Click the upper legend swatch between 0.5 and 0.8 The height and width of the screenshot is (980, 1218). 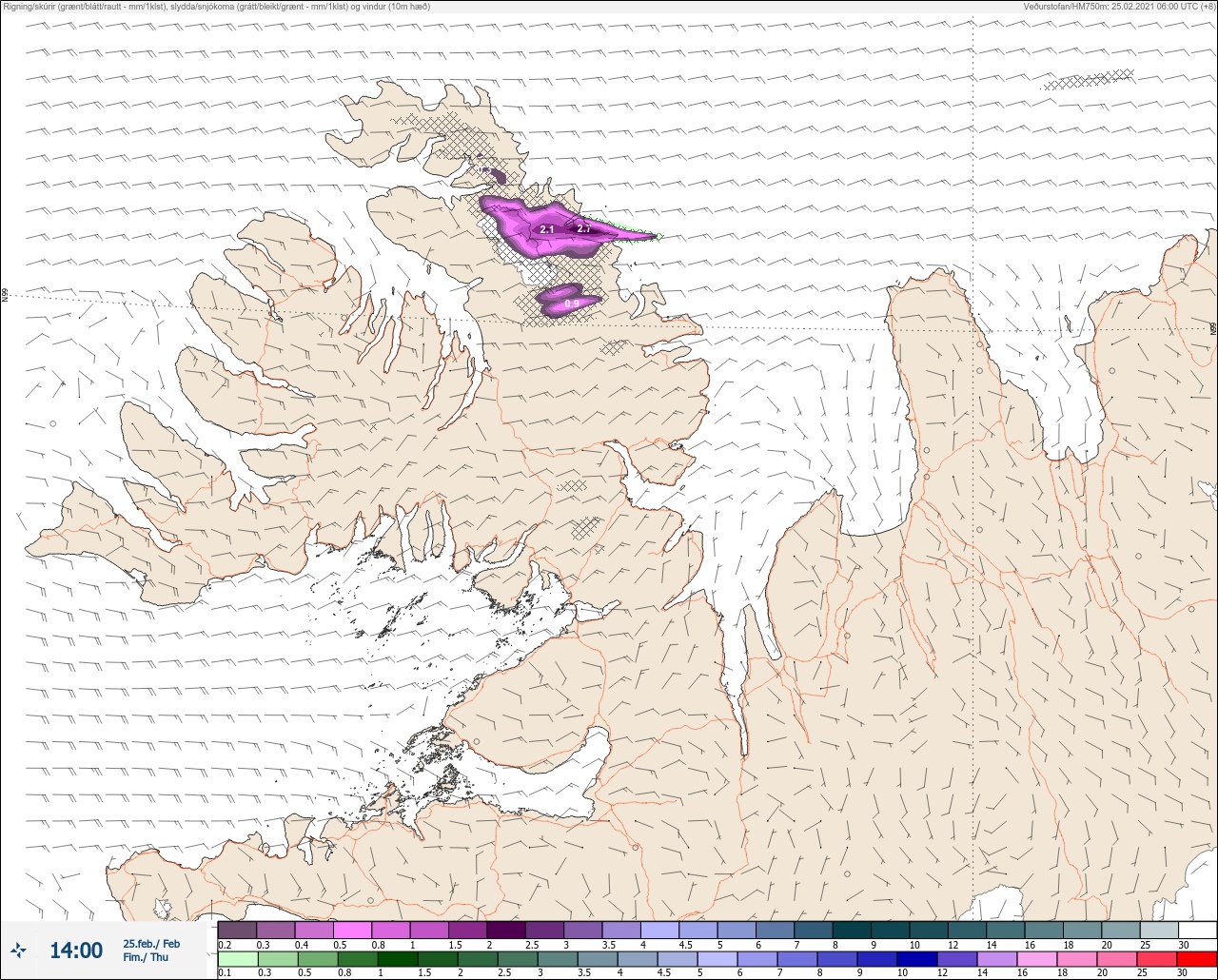click(352, 930)
